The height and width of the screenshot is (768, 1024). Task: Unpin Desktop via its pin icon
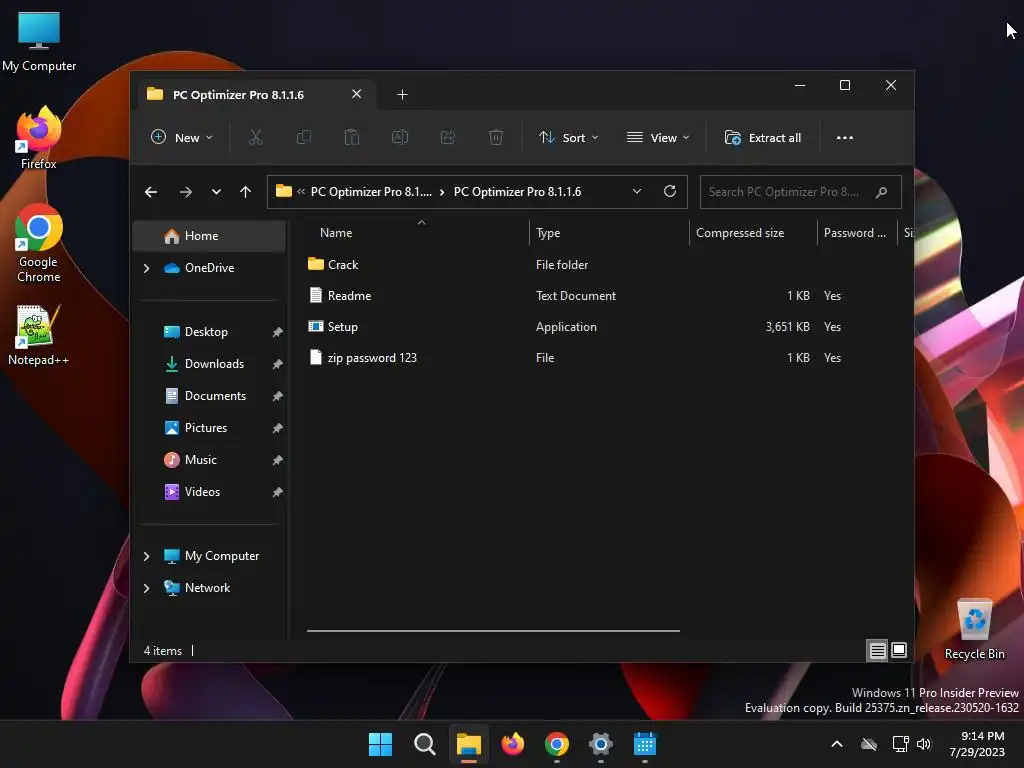(x=278, y=332)
